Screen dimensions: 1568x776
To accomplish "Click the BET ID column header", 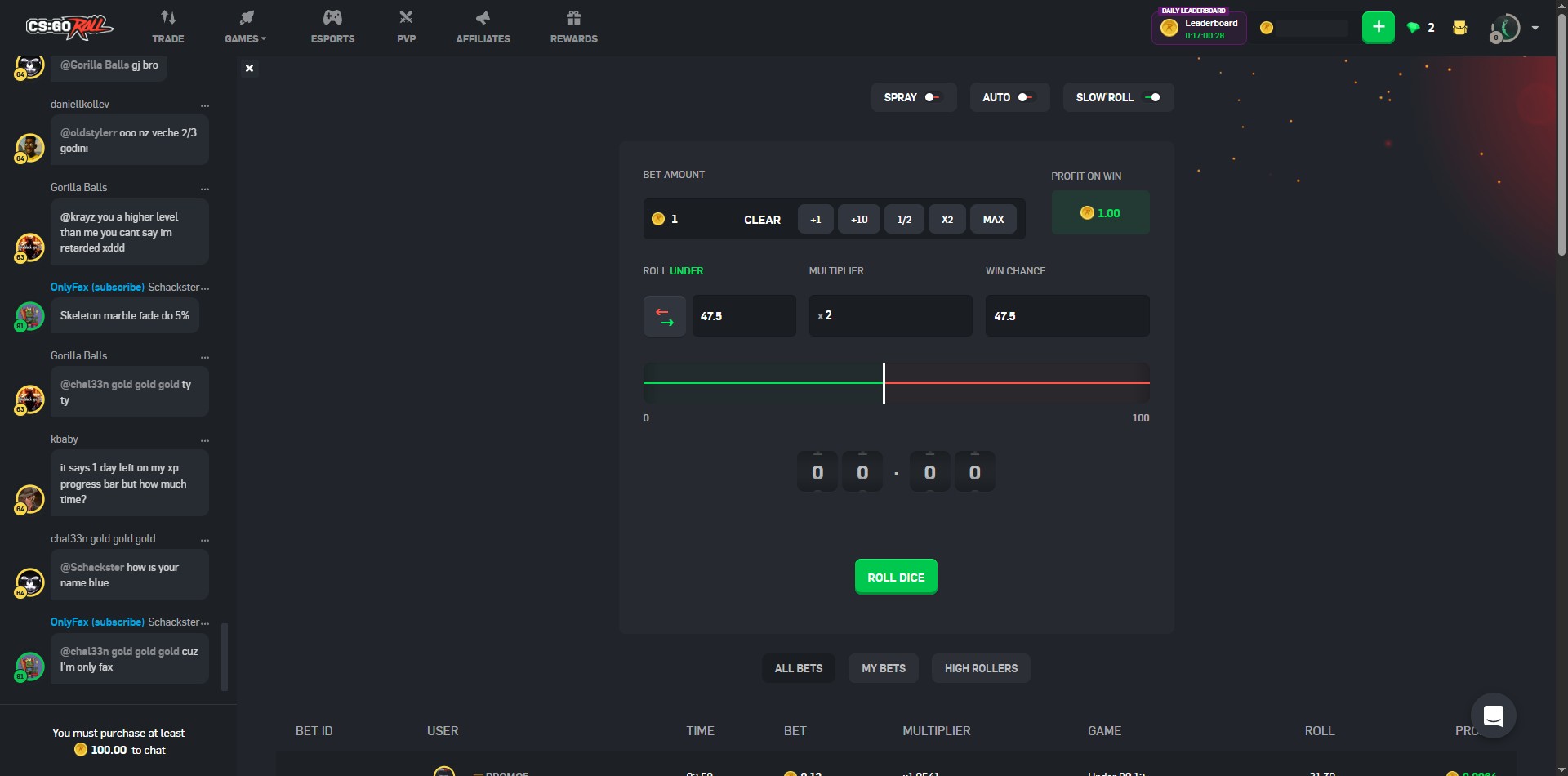I will pyautogui.click(x=314, y=731).
